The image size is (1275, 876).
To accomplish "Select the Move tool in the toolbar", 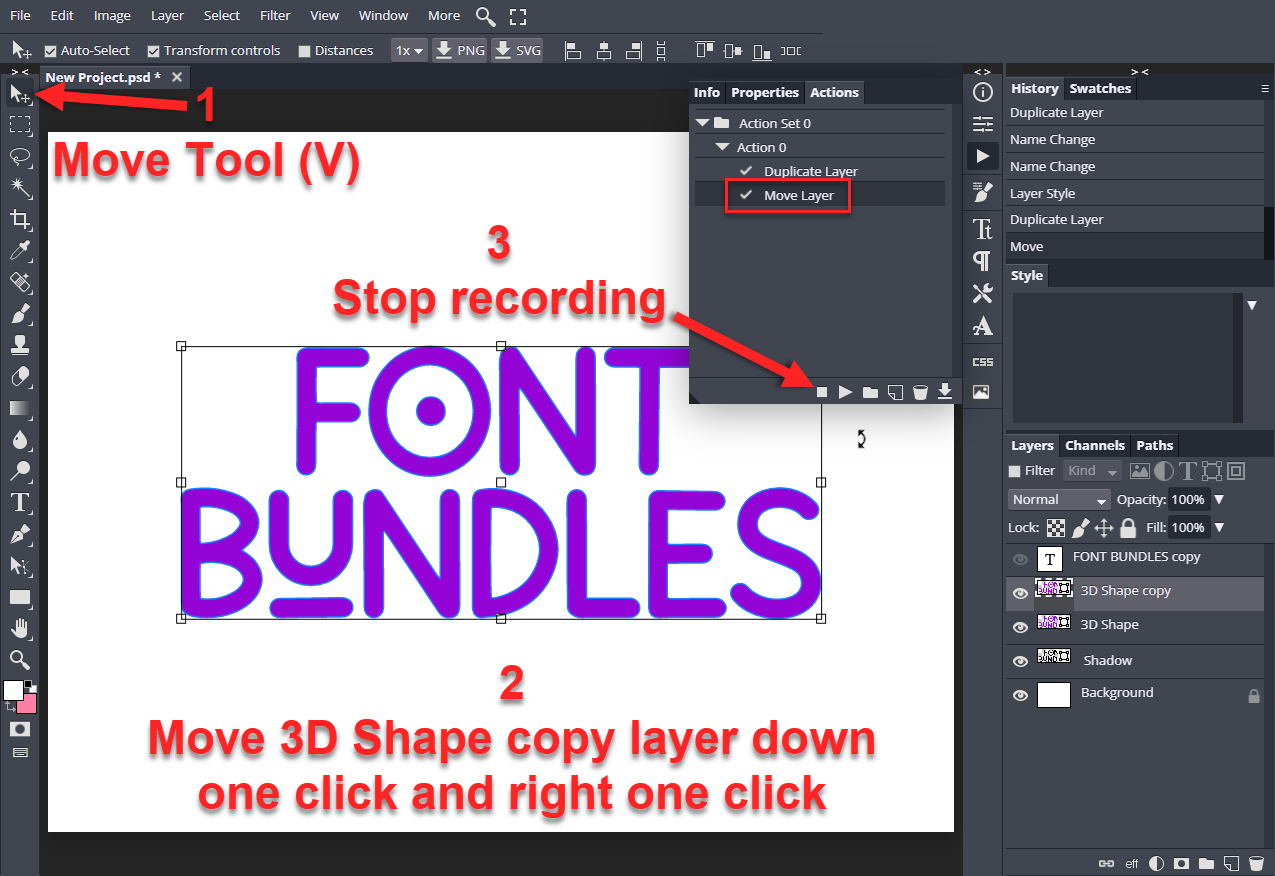I will pos(19,94).
